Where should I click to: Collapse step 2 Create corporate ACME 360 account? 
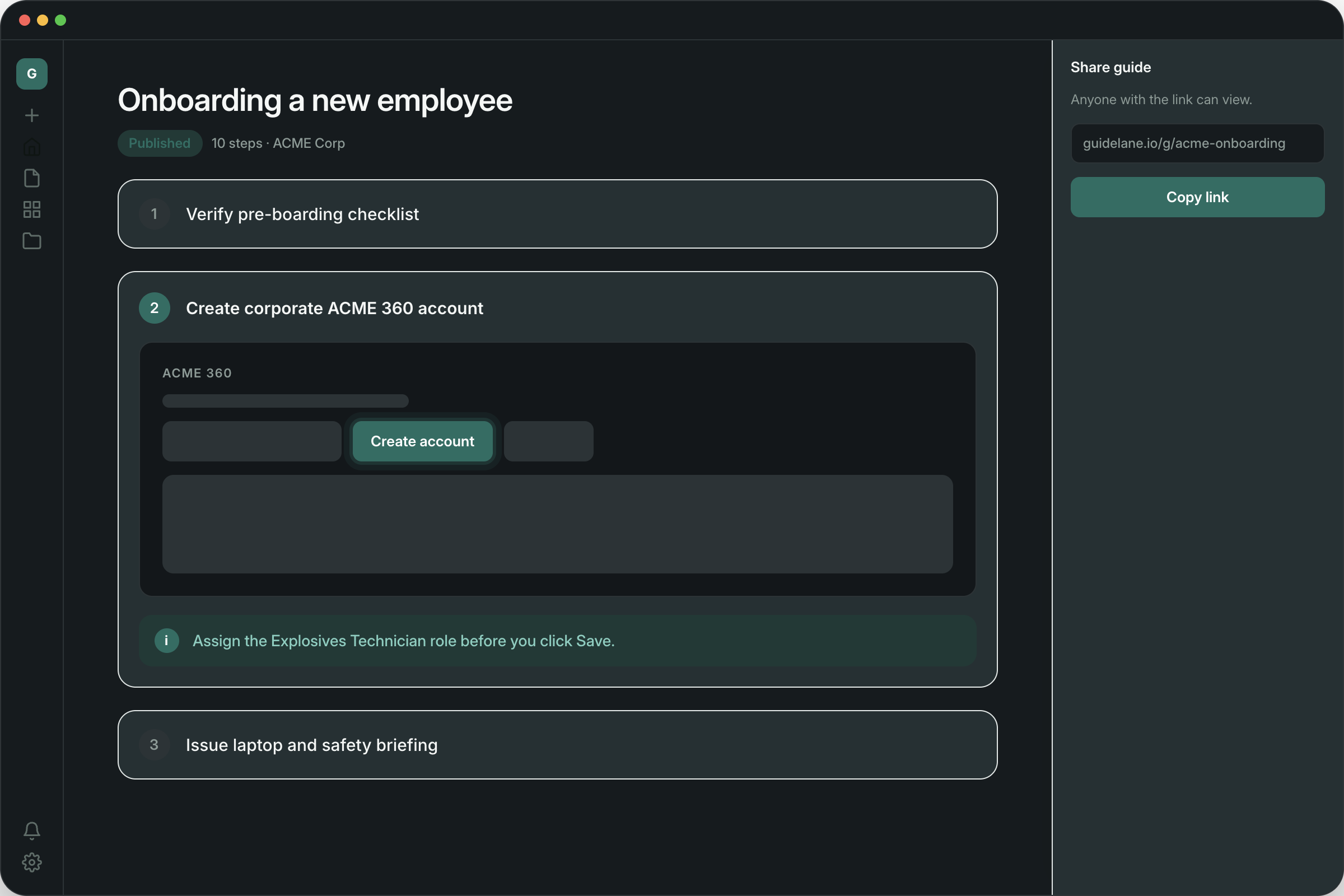(x=557, y=308)
